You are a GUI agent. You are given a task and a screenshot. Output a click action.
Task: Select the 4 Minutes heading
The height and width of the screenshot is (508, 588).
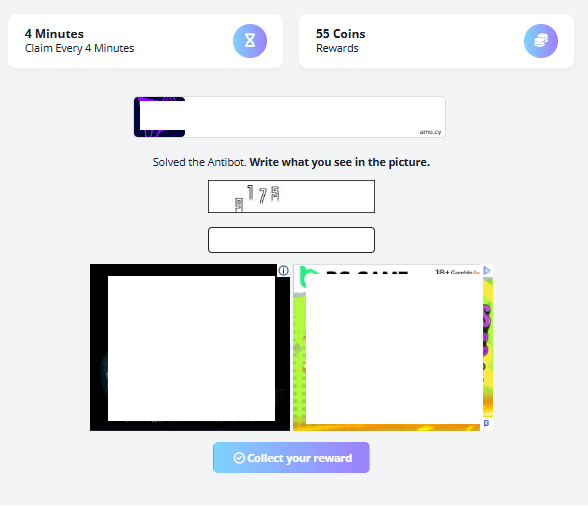54,34
